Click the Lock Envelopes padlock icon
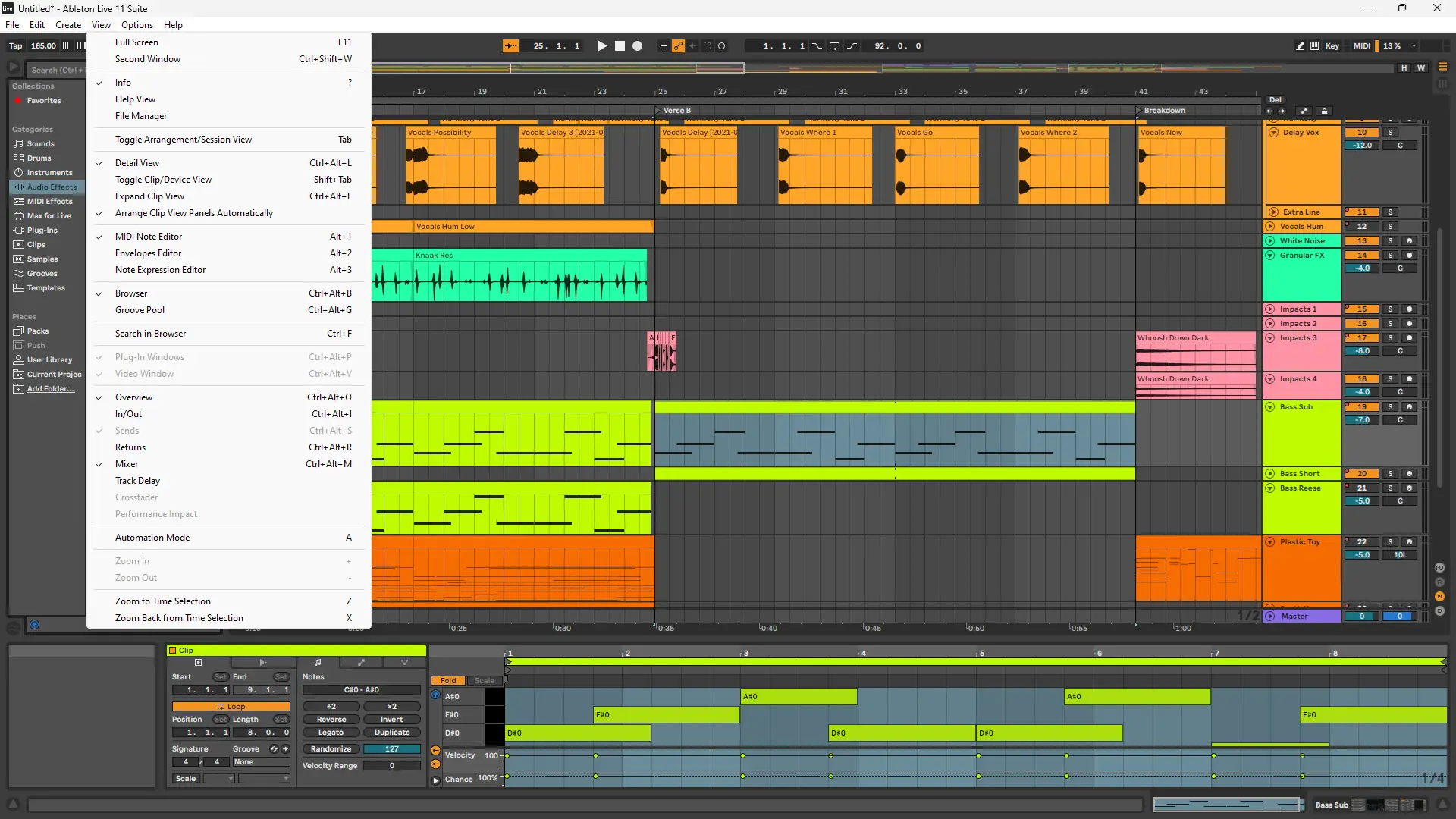 (1324, 111)
